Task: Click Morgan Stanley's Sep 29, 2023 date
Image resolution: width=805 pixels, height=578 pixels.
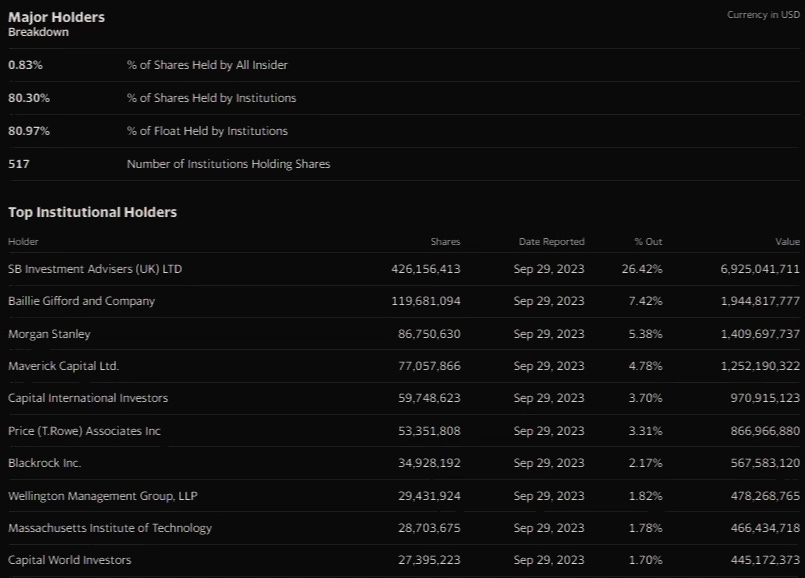Action: (549, 334)
